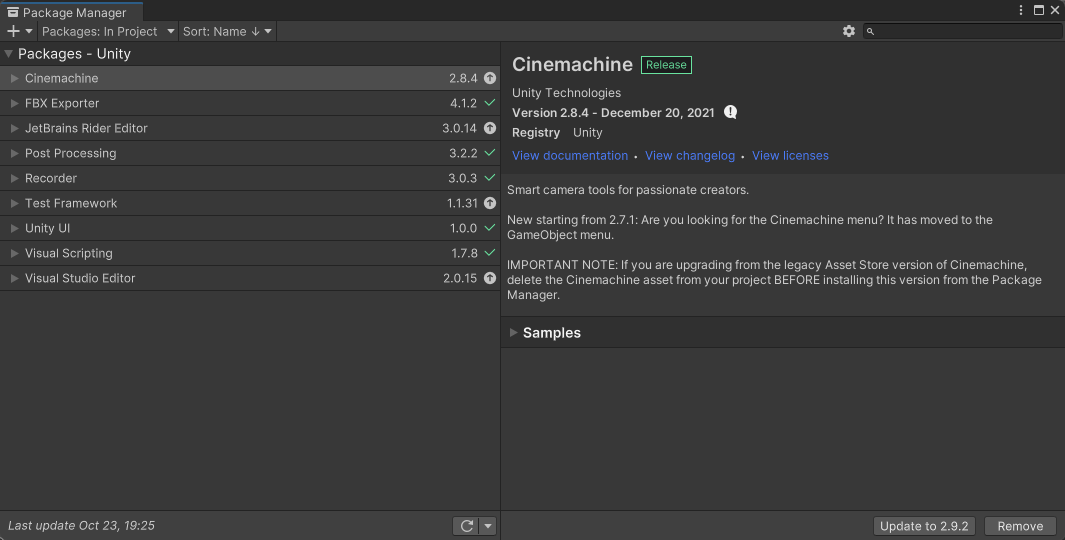1065x540 pixels.
Task: Click version 4.1.2 in FBX Exporter row
Action: 463,103
